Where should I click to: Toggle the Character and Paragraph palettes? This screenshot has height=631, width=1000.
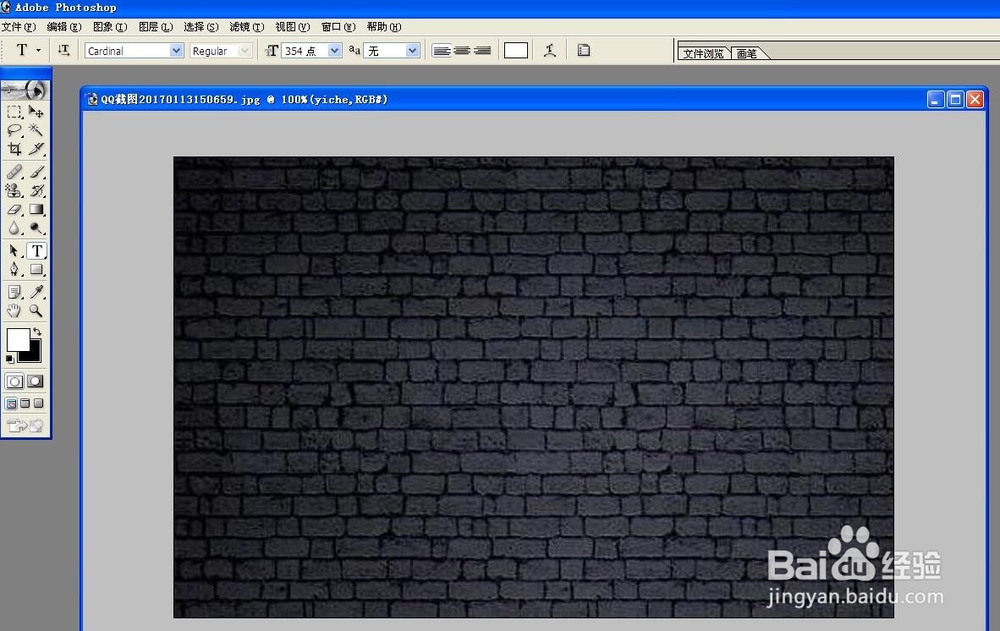coord(584,50)
